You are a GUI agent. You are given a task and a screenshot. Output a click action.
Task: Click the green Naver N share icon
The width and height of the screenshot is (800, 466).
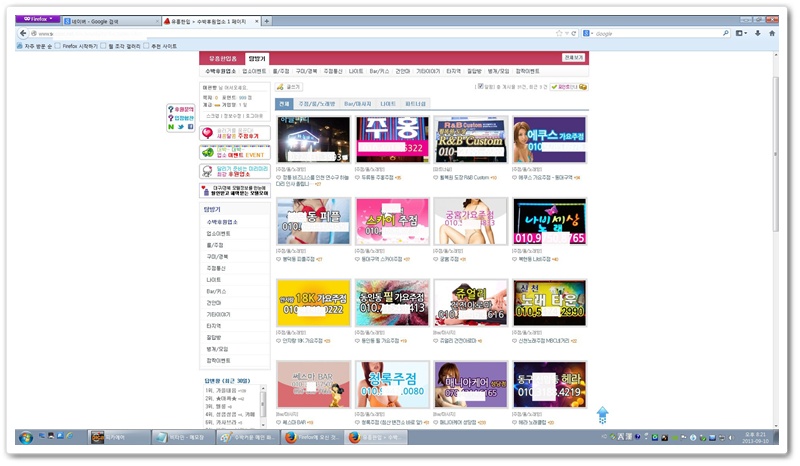click(171, 127)
